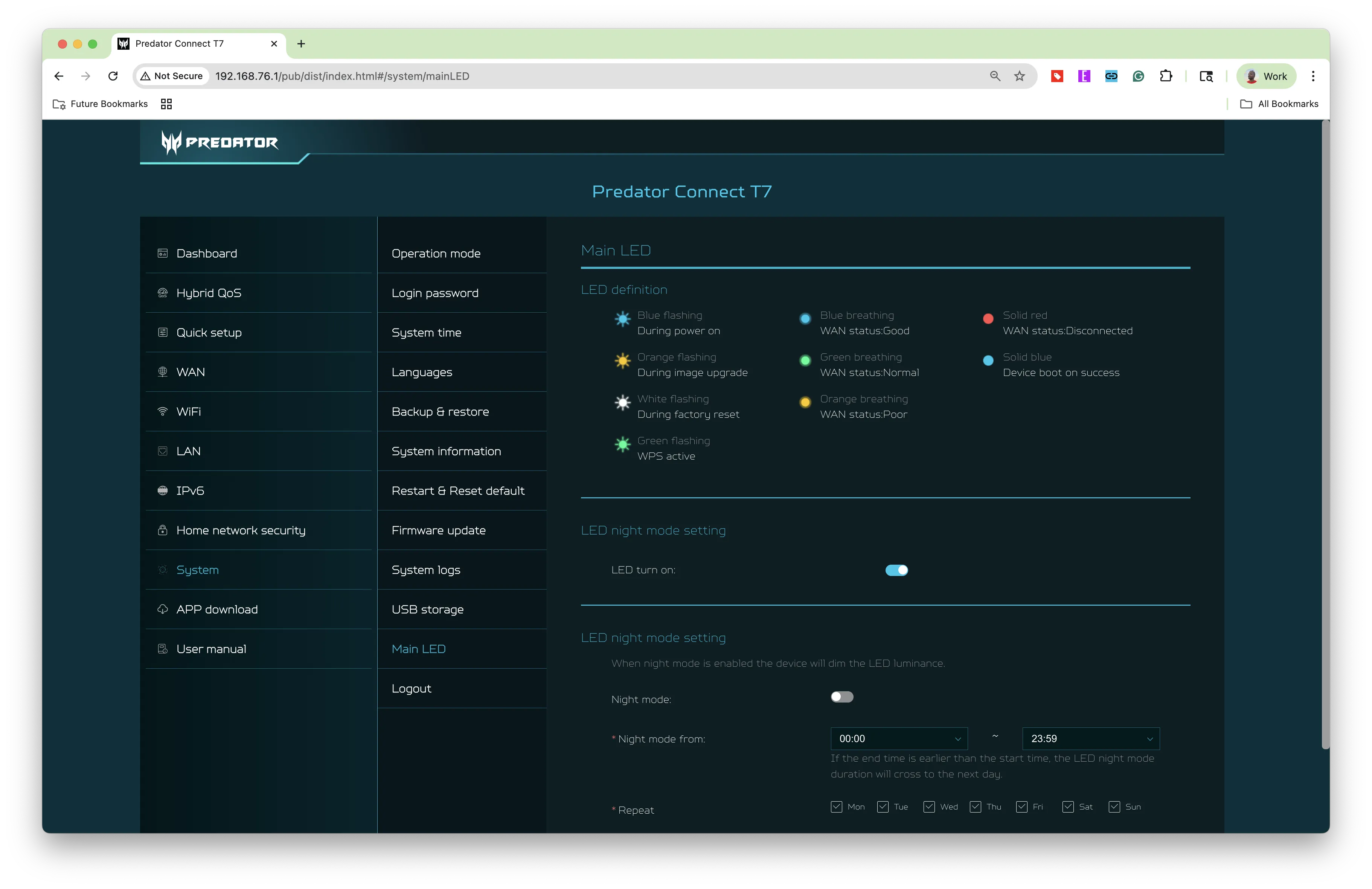1372x889 pixels.
Task: Click Logout in the system menu
Action: [462, 688]
